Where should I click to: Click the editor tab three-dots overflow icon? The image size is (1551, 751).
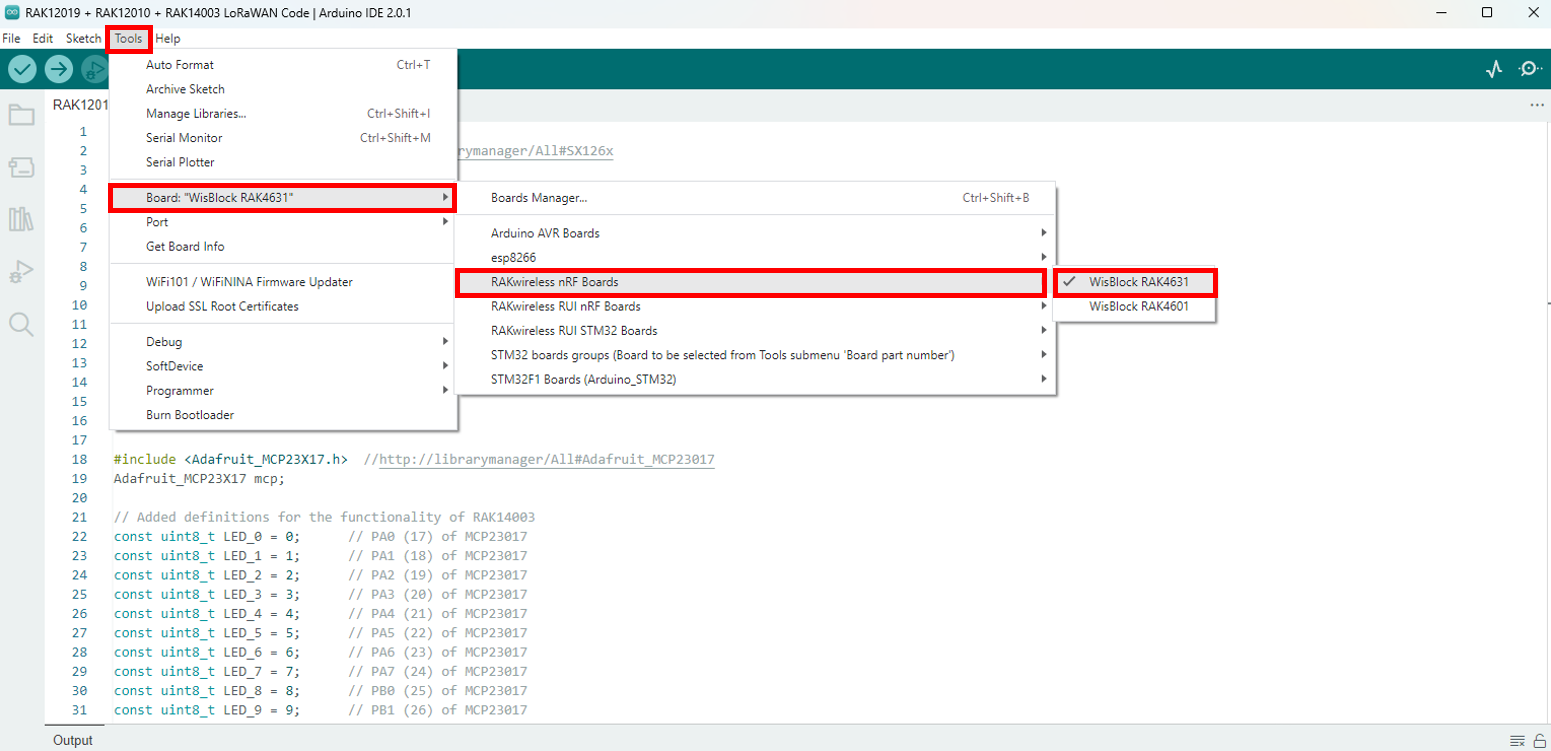pos(1537,105)
